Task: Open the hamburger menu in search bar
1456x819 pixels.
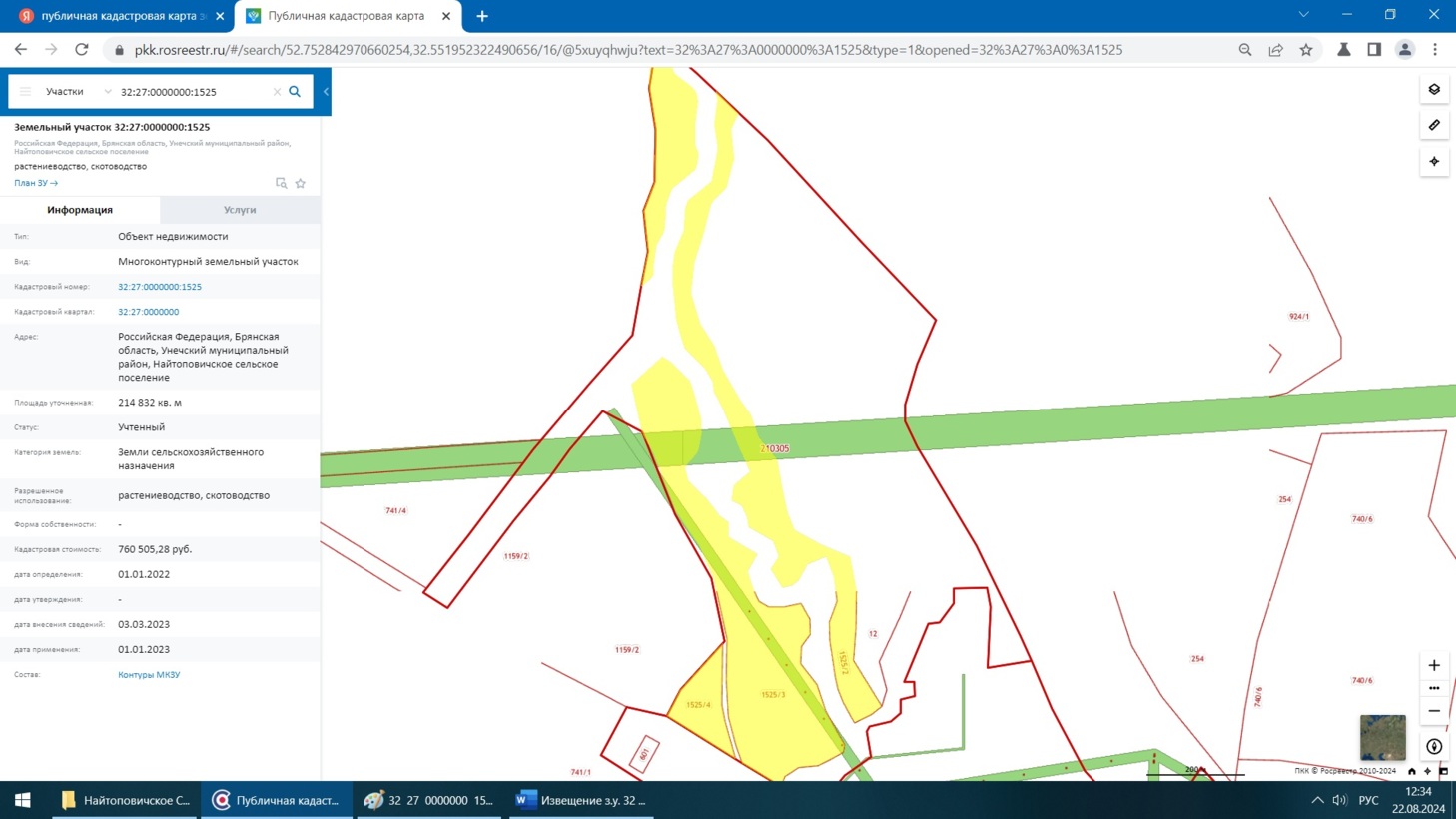Action: click(26, 92)
